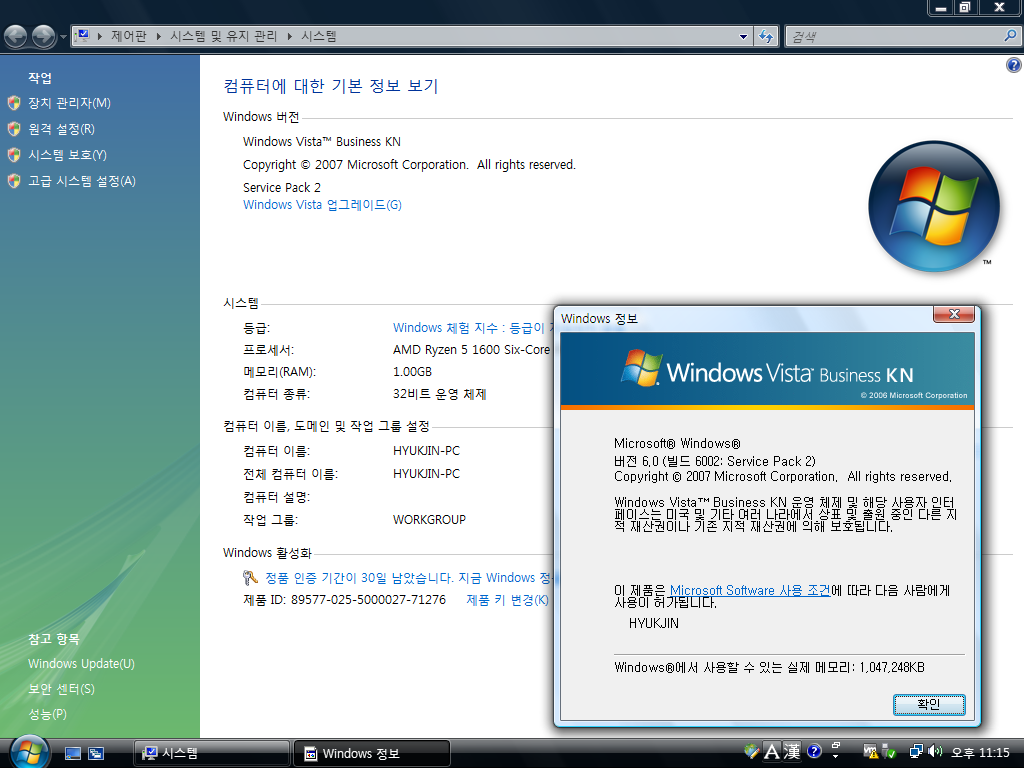Open Device Manager (장치 관리자) link
The width and height of the screenshot is (1024, 768).
[69, 103]
